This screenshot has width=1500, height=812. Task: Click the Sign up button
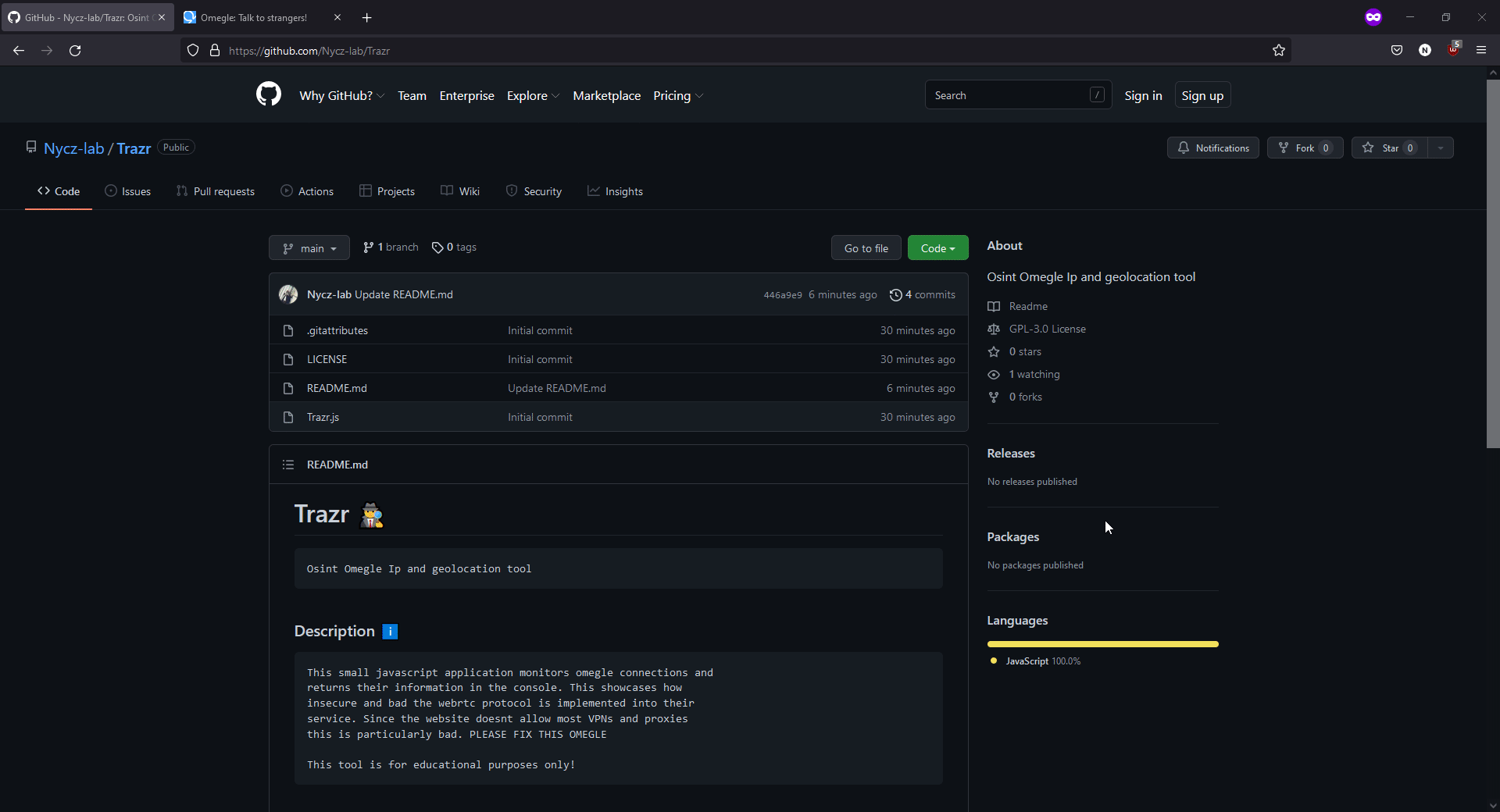click(1202, 95)
